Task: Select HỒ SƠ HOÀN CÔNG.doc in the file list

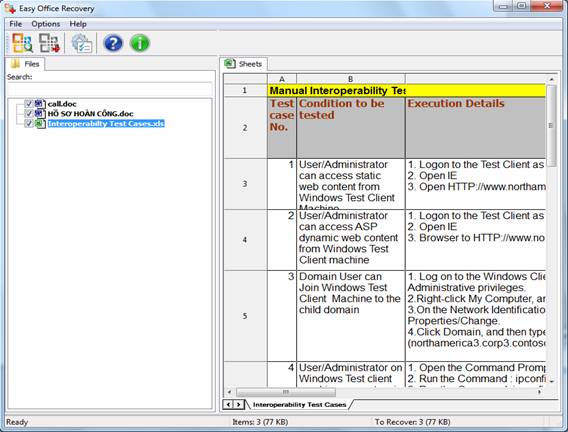Action: point(90,114)
